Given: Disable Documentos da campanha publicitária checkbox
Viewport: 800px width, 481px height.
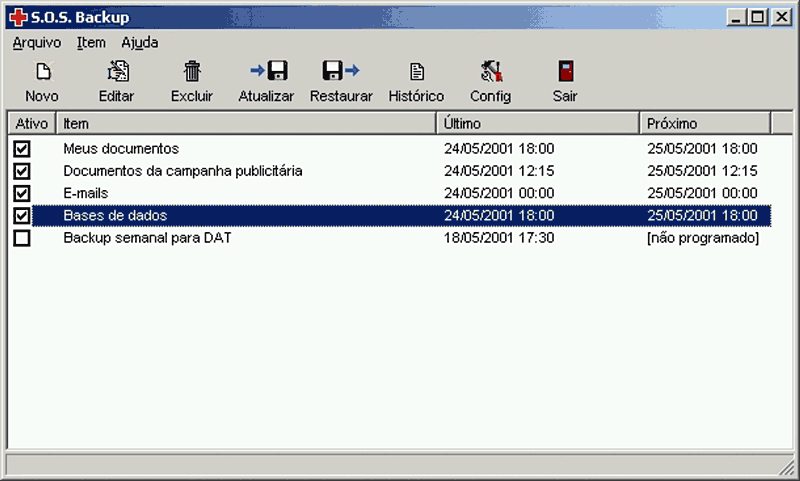Looking at the screenshot, I should (22, 171).
